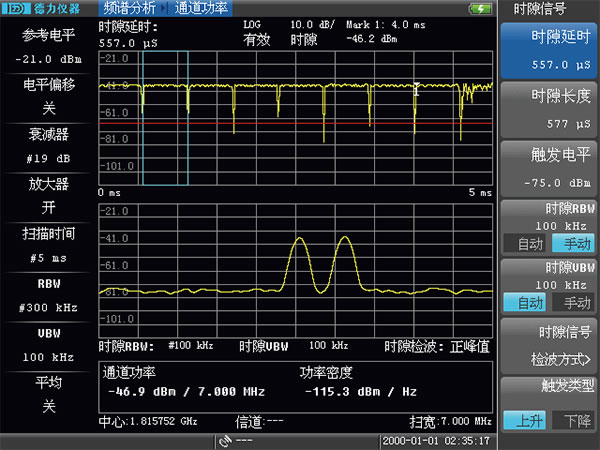Open the 衰减器 #19 dB setting

[x=47, y=146]
